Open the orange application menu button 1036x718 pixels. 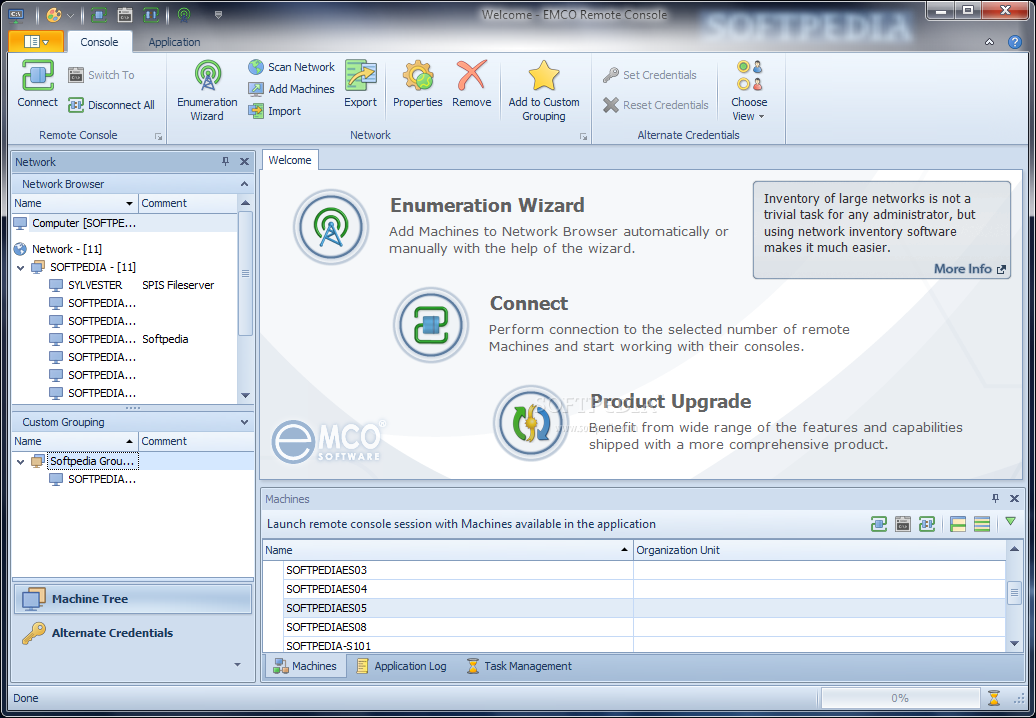pyautogui.click(x=36, y=42)
